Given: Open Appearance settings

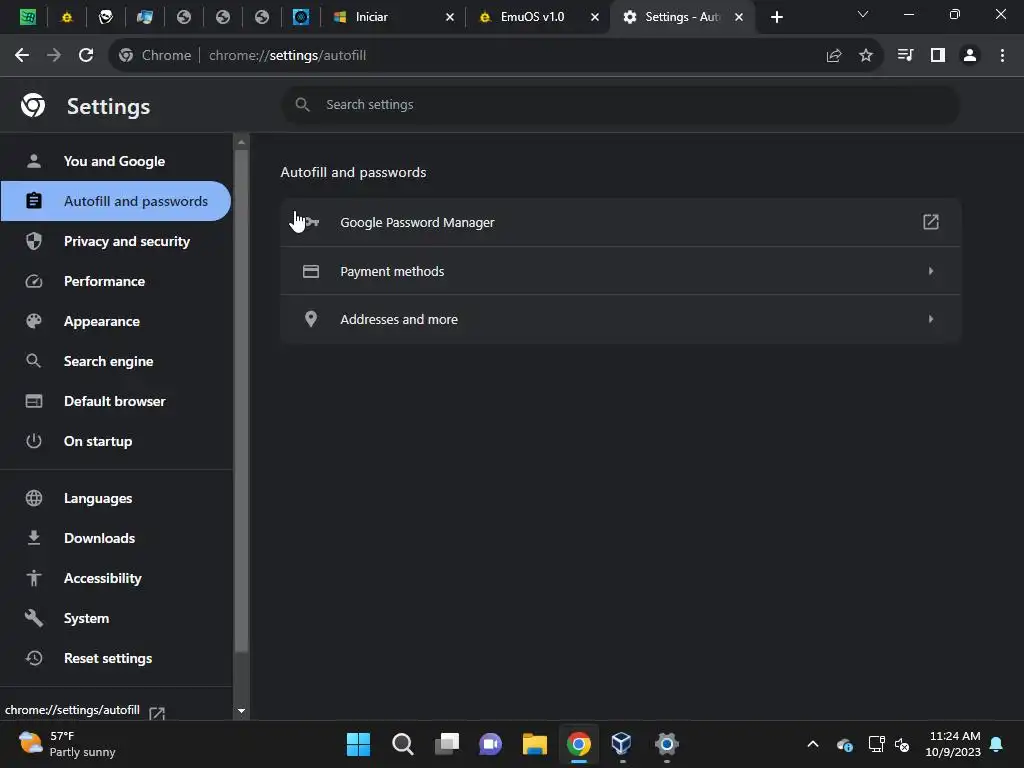Looking at the screenshot, I should point(116,321).
